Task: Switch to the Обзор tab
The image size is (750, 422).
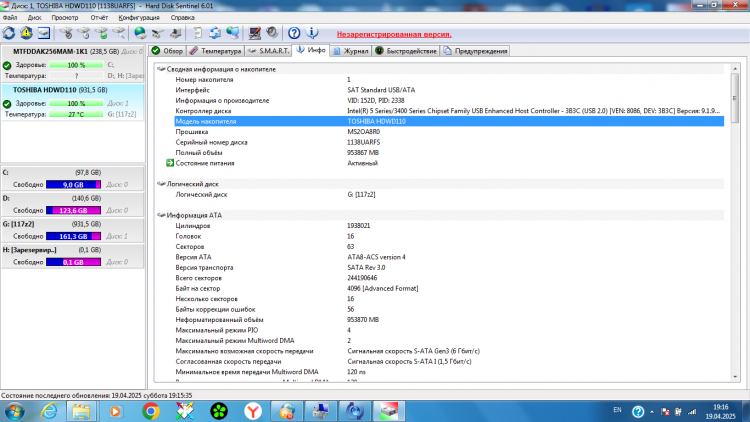Action: (x=167, y=51)
